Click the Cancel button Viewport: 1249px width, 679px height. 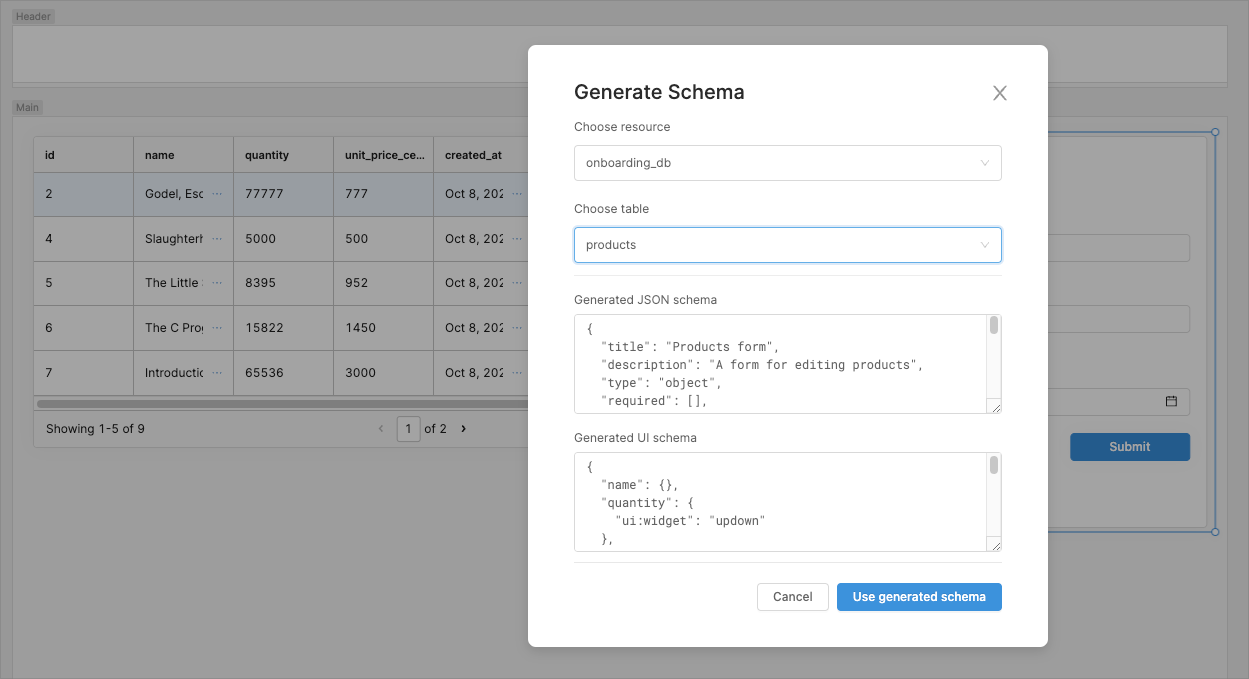792,596
